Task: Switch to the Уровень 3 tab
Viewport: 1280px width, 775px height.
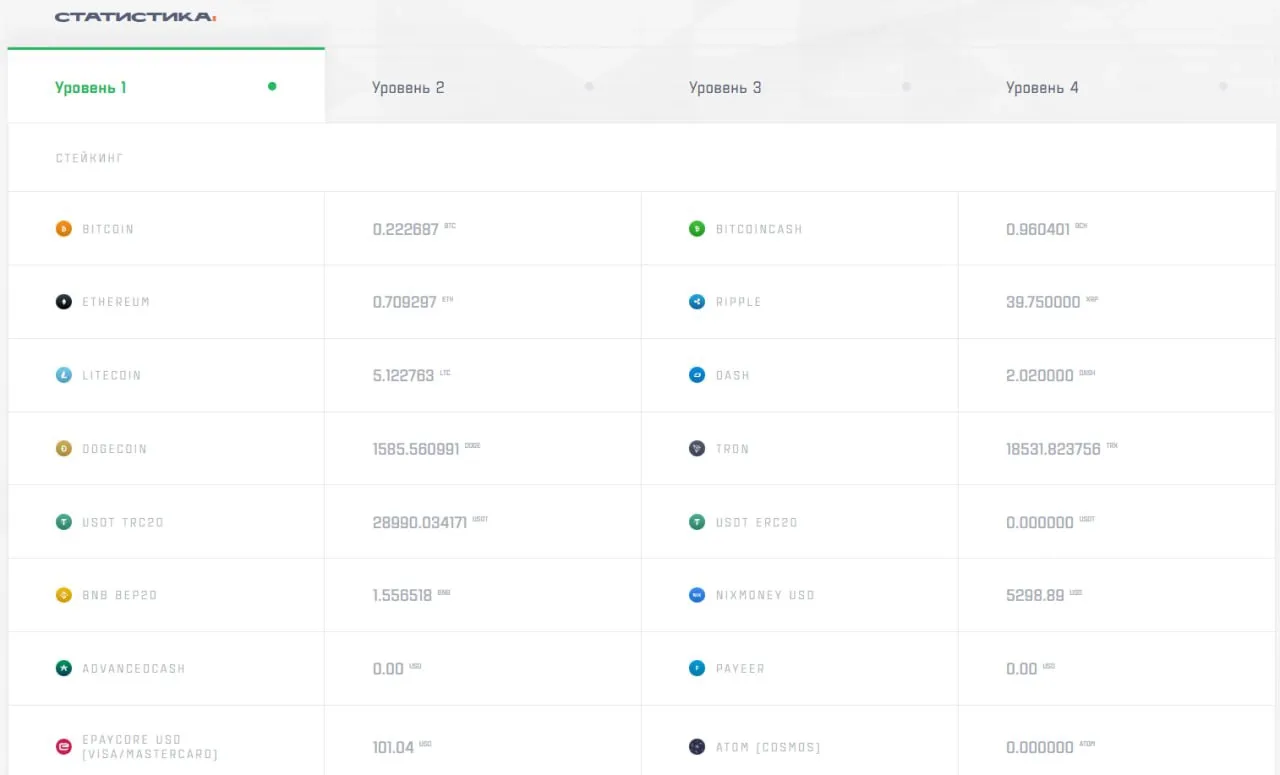Action: coord(800,86)
